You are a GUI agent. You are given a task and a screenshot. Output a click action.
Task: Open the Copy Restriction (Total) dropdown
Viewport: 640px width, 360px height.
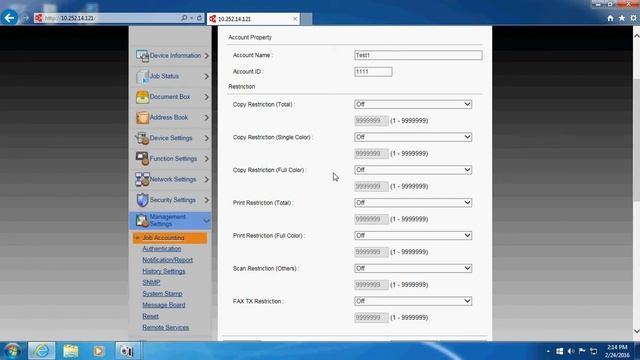413,104
